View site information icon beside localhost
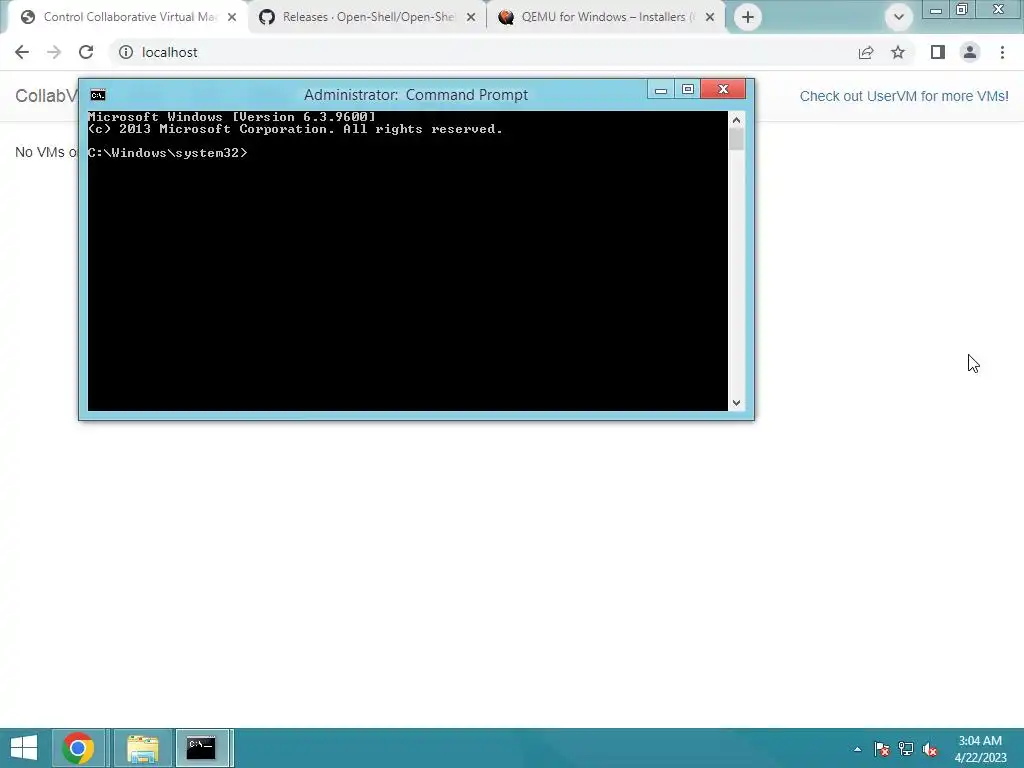 click(x=125, y=52)
